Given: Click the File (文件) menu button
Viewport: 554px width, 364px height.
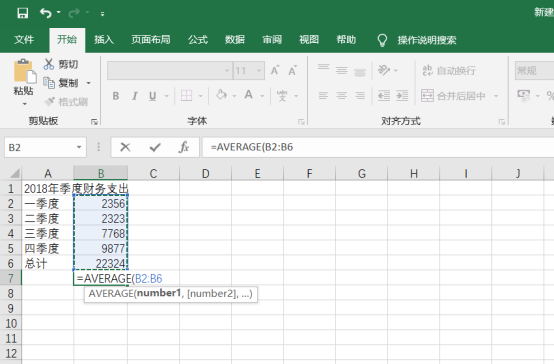Looking at the screenshot, I should [x=24, y=40].
